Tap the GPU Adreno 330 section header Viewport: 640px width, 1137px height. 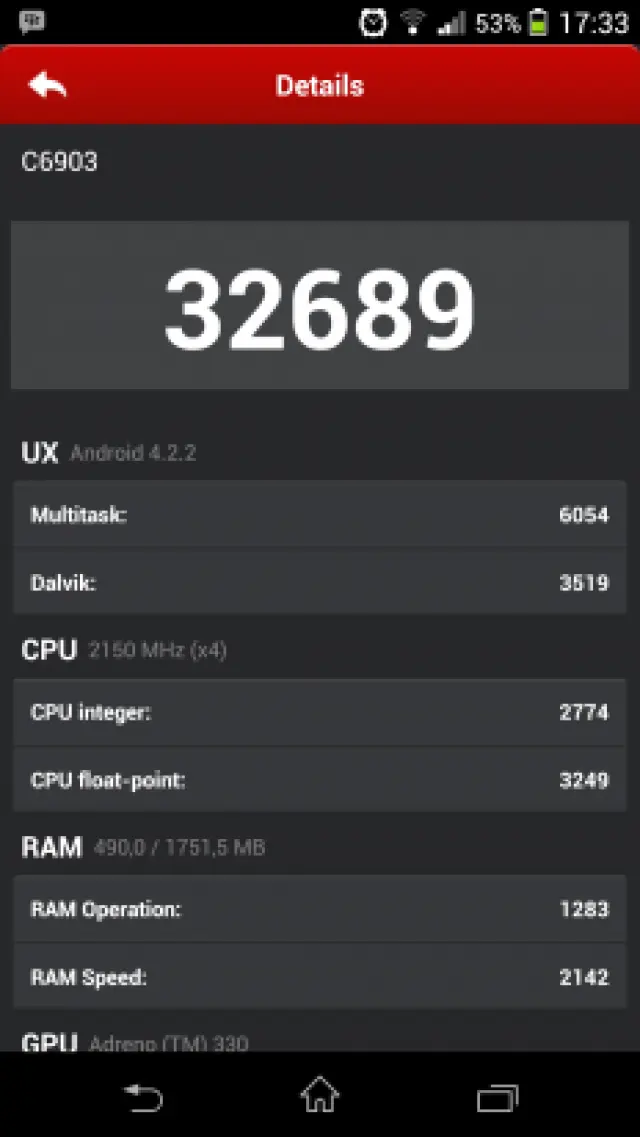pos(135,1043)
